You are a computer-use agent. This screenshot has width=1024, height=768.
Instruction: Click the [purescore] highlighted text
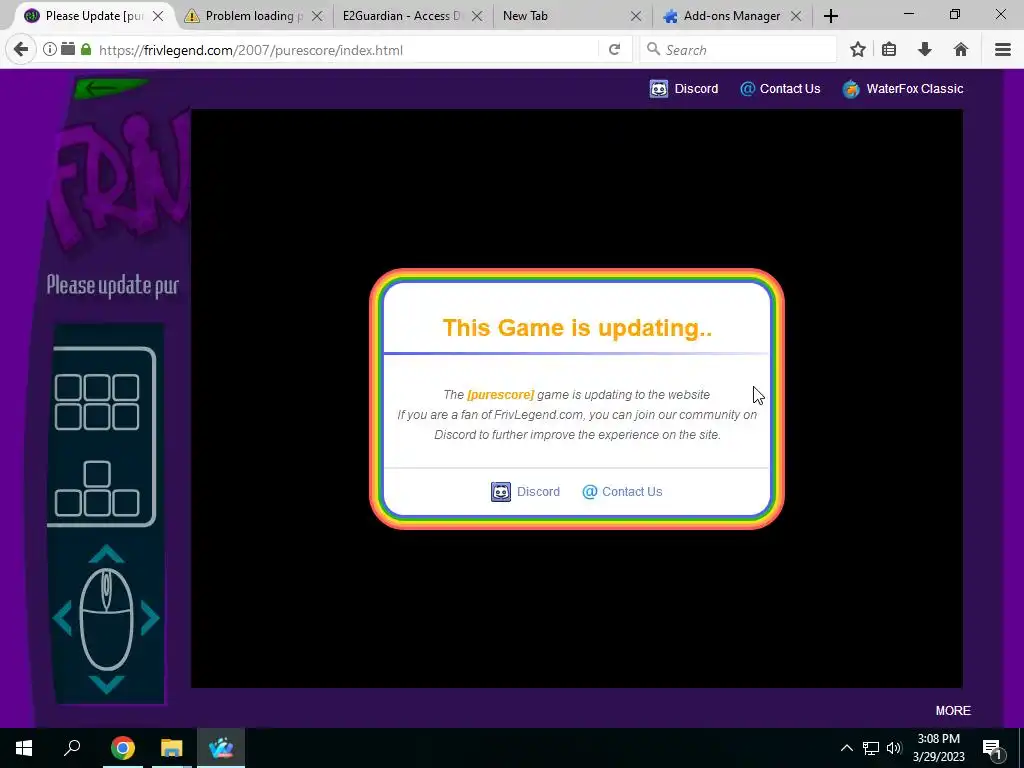tap(500, 394)
